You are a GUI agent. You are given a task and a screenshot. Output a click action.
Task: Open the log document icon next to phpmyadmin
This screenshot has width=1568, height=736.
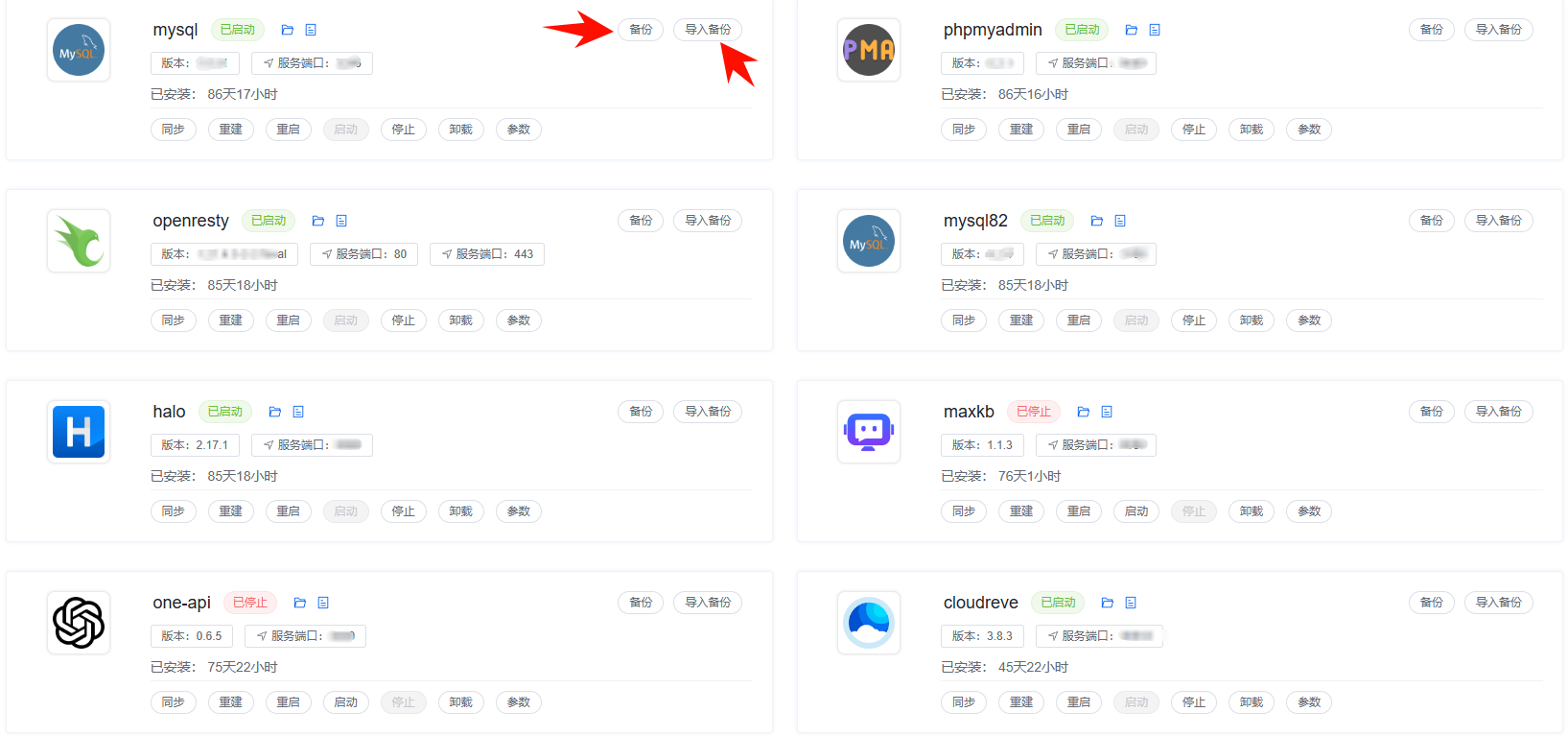1155,30
